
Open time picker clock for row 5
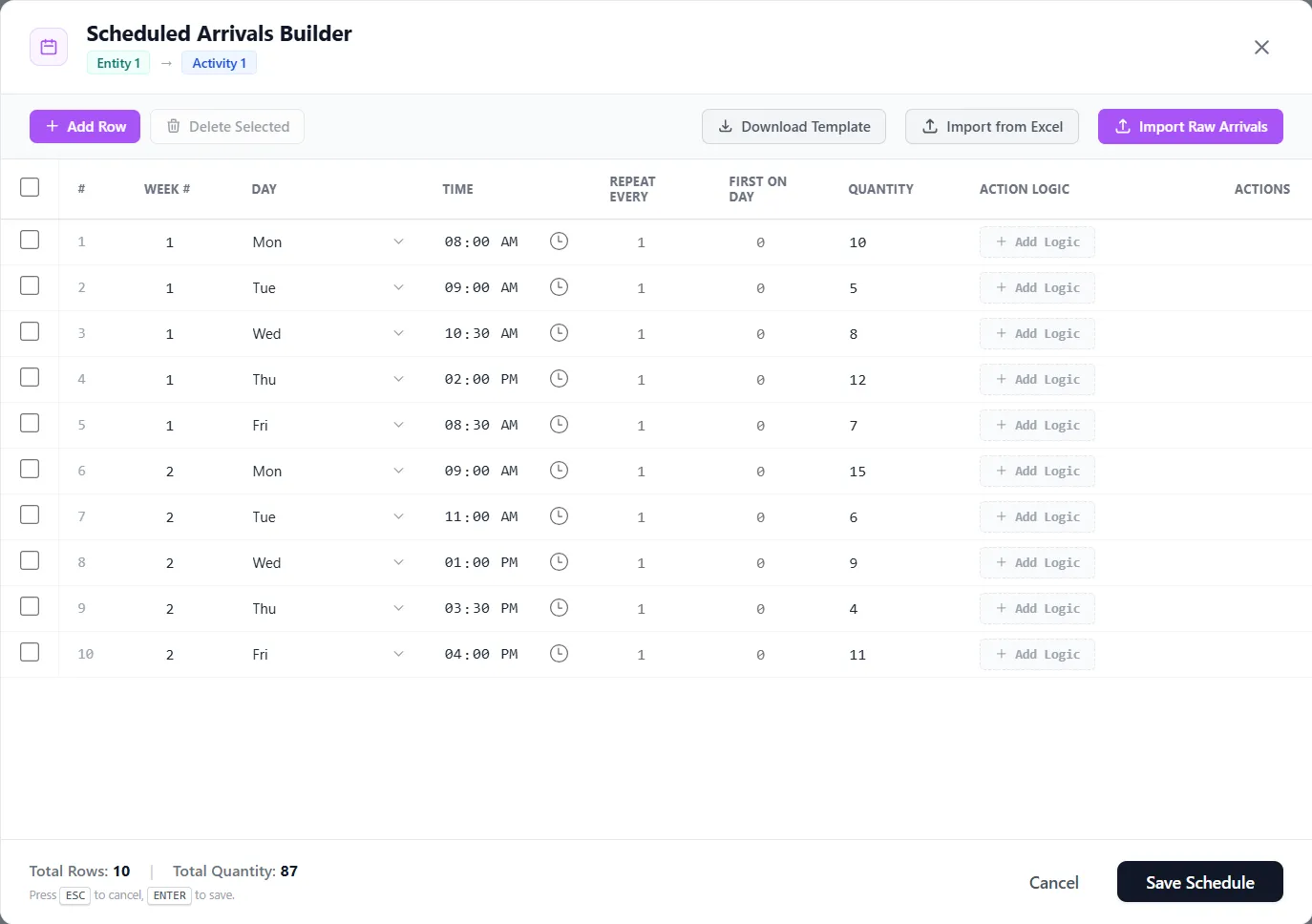coord(560,425)
